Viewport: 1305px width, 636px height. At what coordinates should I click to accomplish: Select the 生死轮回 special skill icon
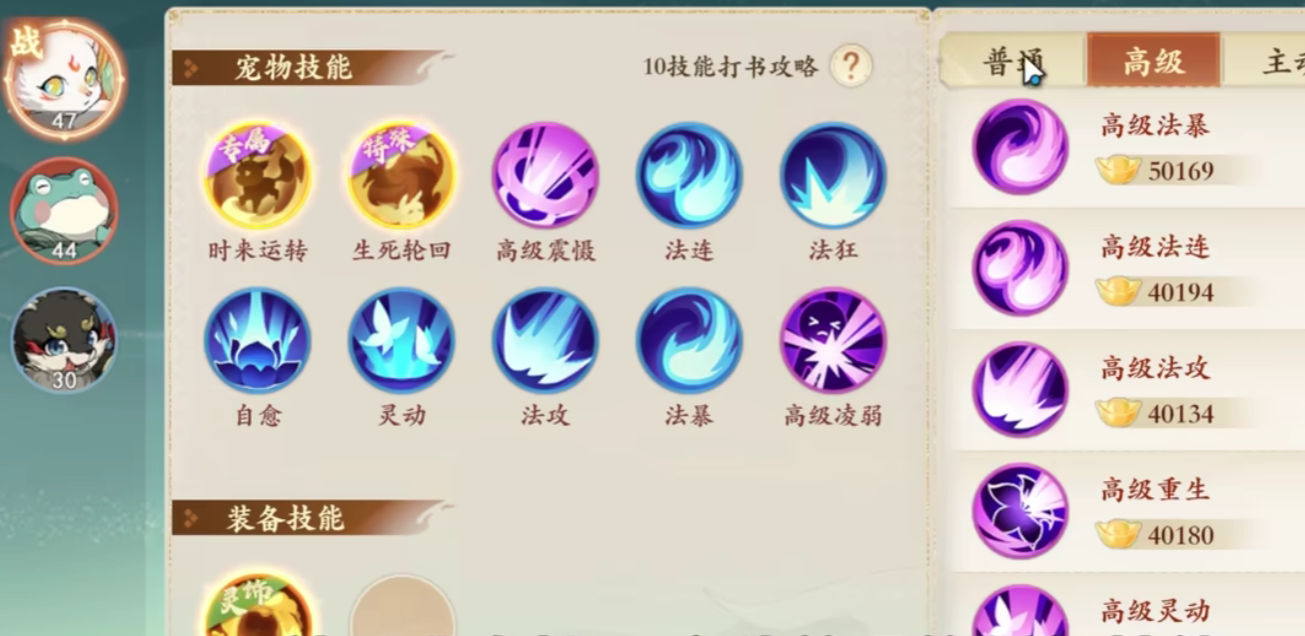[x=402, y=176]
